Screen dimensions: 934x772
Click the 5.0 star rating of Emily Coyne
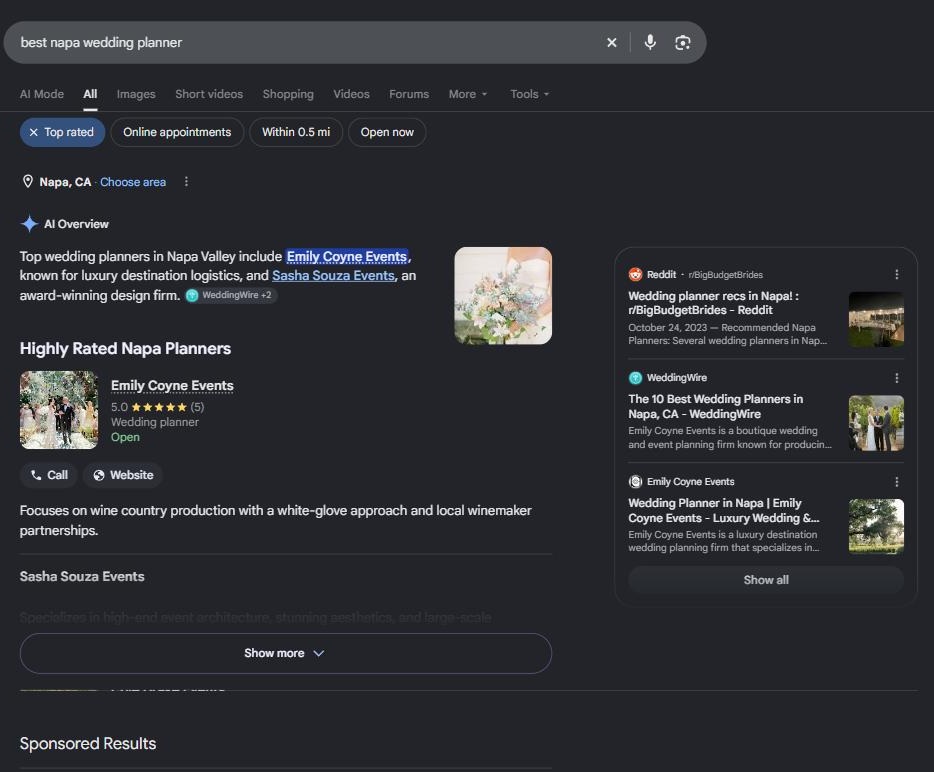click(157, 407)
